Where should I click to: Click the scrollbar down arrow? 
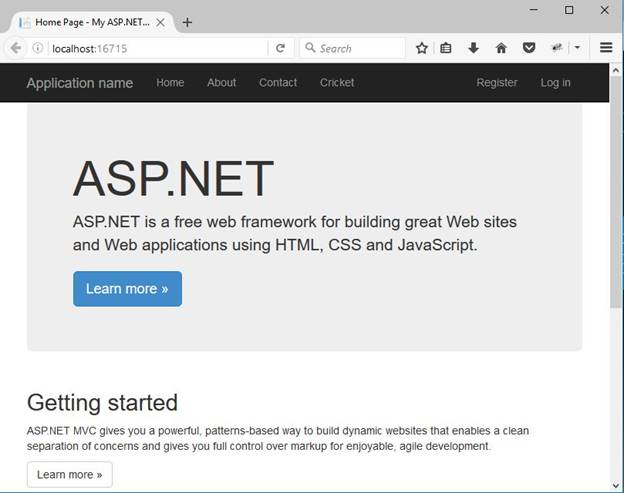pos(616,485)
